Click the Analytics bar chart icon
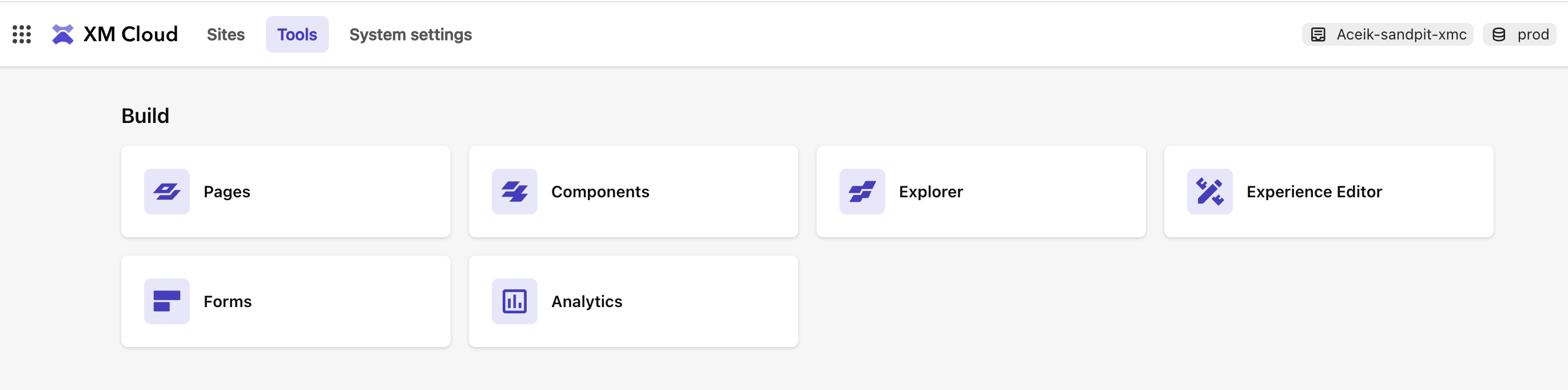 pyautogui.click(x=514, y=301)
